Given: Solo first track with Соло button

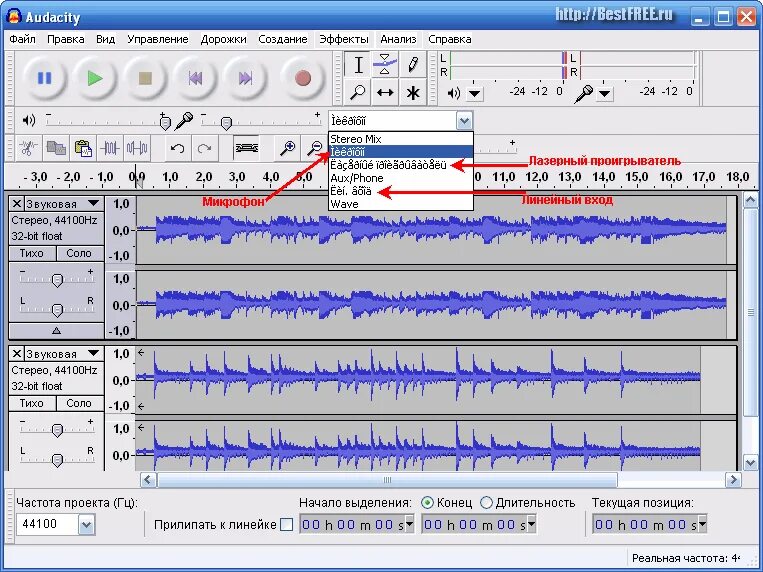Looking at the screenshot, I should tap(79, 253).
